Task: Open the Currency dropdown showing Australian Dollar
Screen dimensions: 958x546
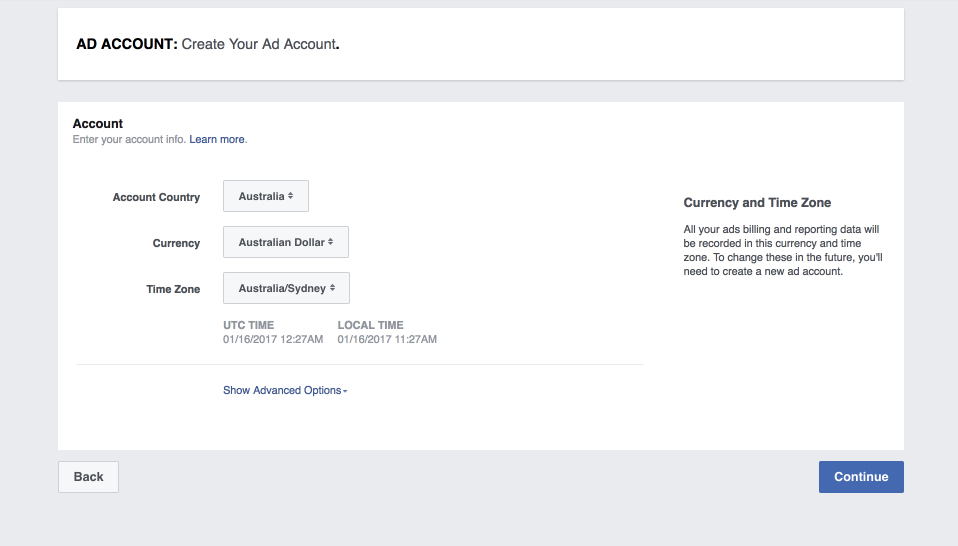Action: pyautogui.click(x=286, y=242)
